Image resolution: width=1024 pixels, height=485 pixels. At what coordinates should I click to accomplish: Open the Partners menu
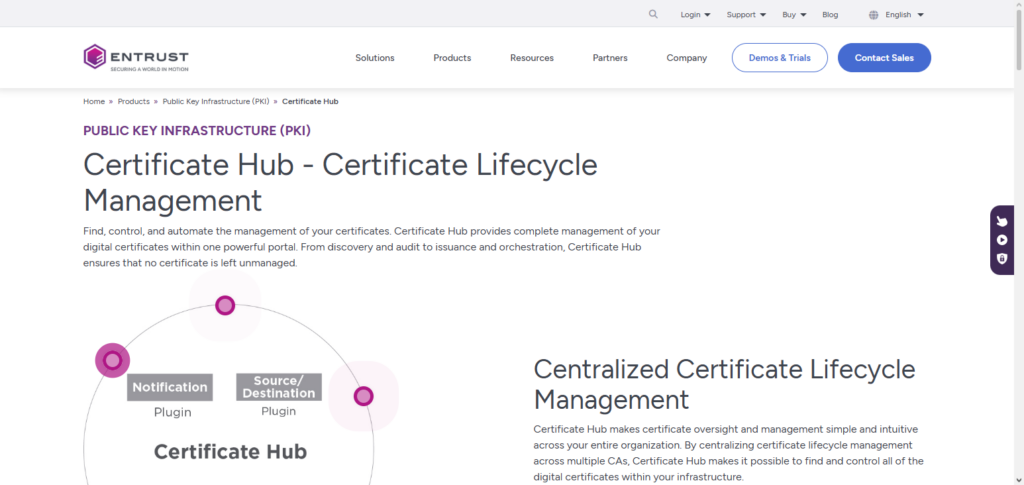coord(610,57)
